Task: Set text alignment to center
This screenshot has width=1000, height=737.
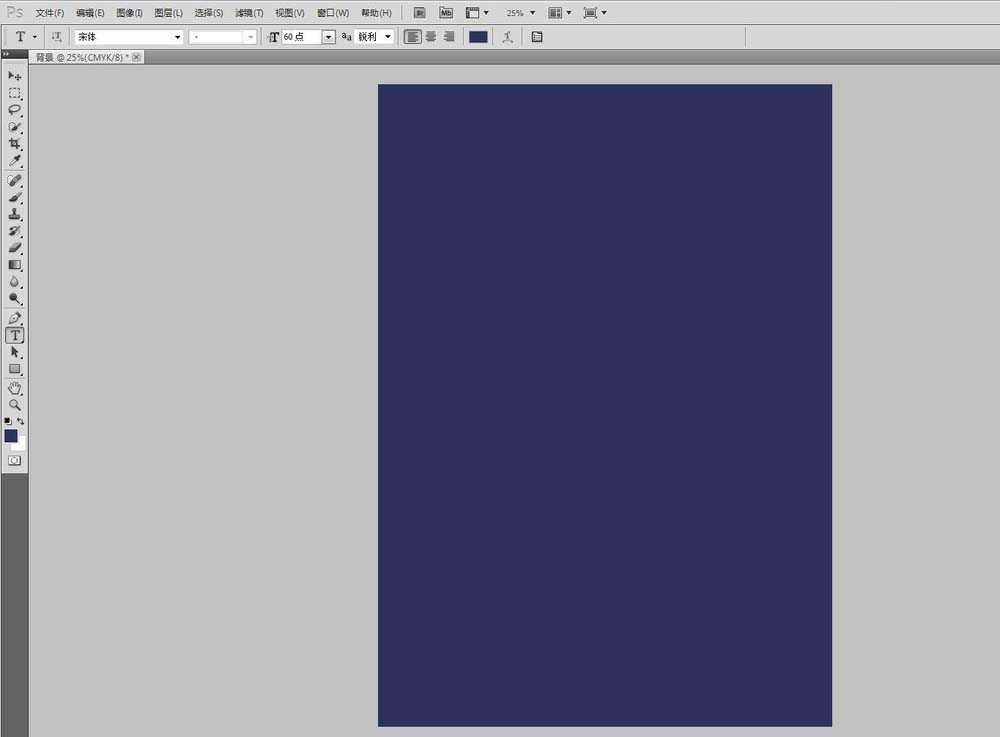Action: [431, 37]
